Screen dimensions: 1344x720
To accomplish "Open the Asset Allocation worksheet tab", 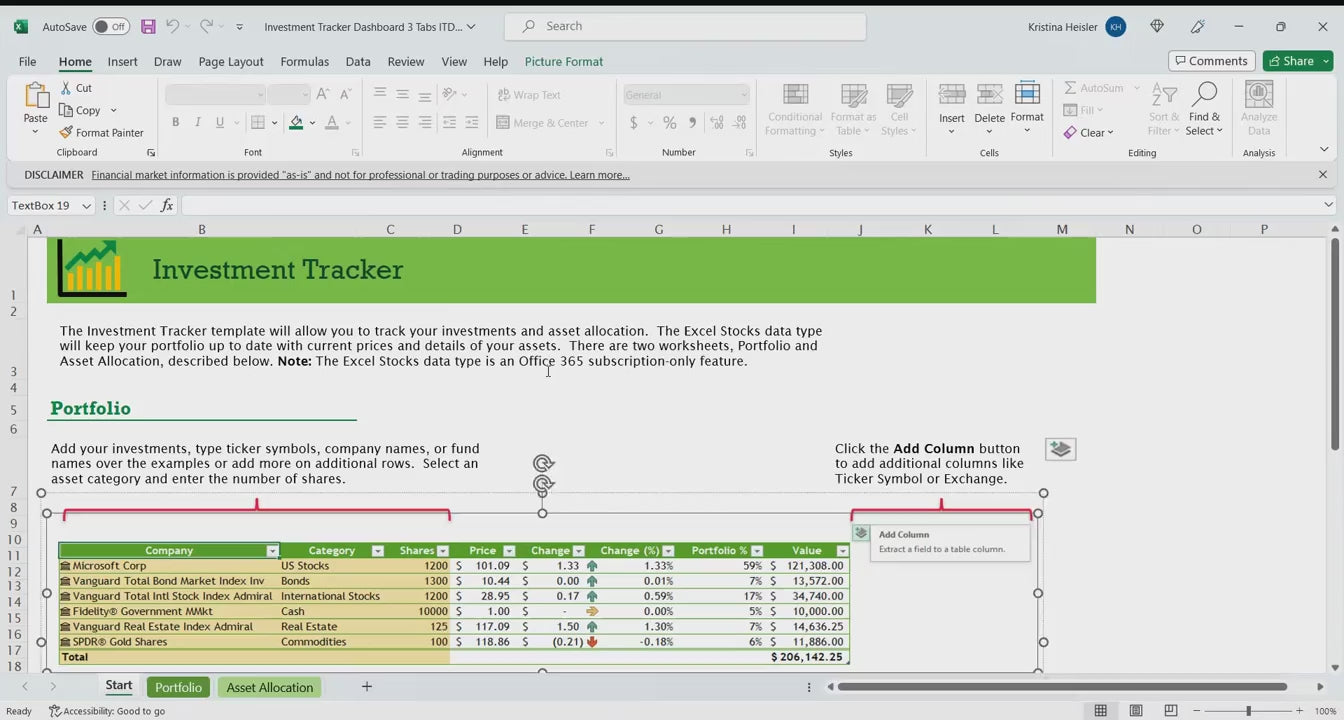I will pos(270,687).
